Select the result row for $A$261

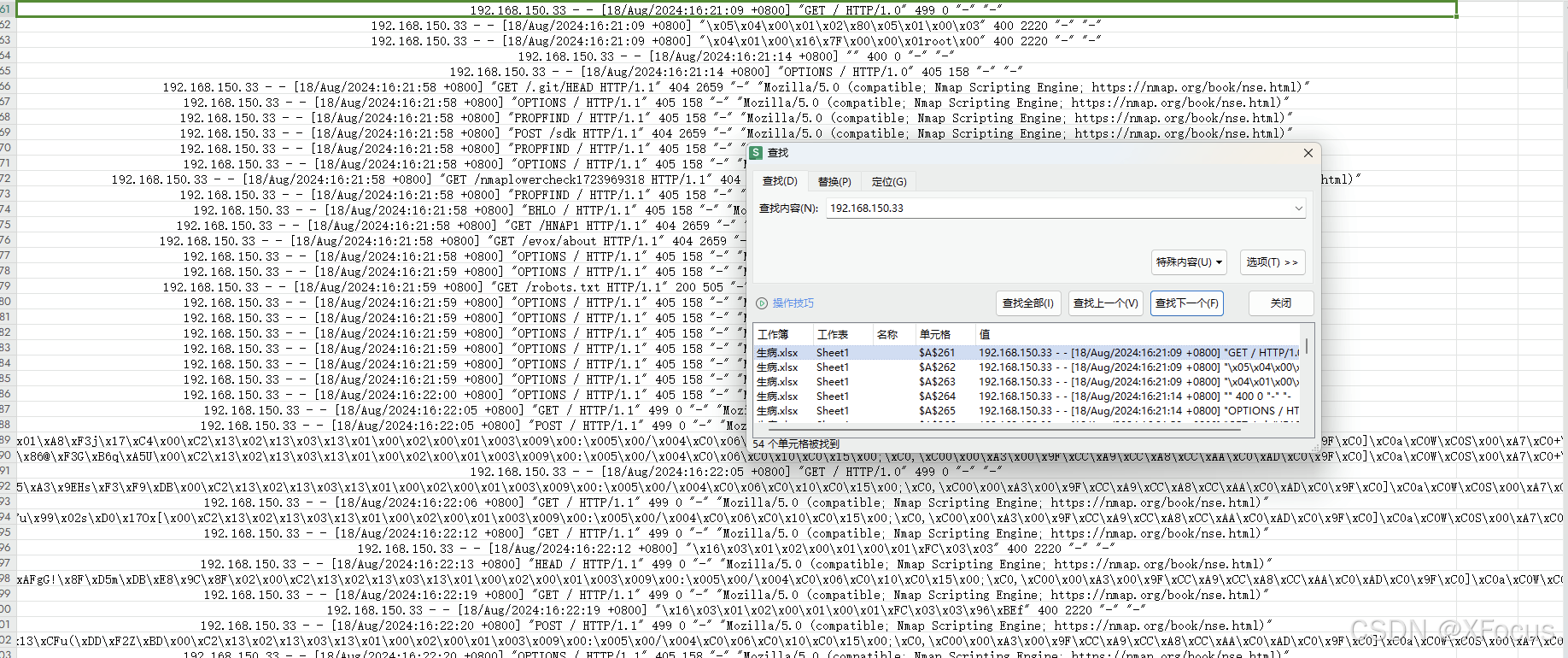1027,353
